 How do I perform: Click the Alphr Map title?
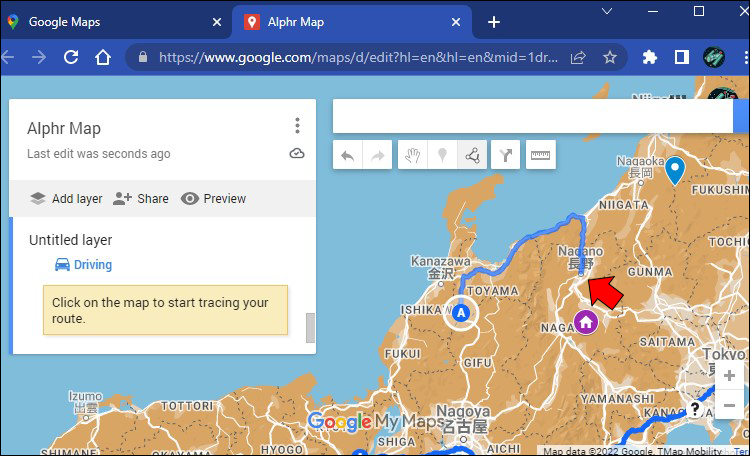point(64,128)
